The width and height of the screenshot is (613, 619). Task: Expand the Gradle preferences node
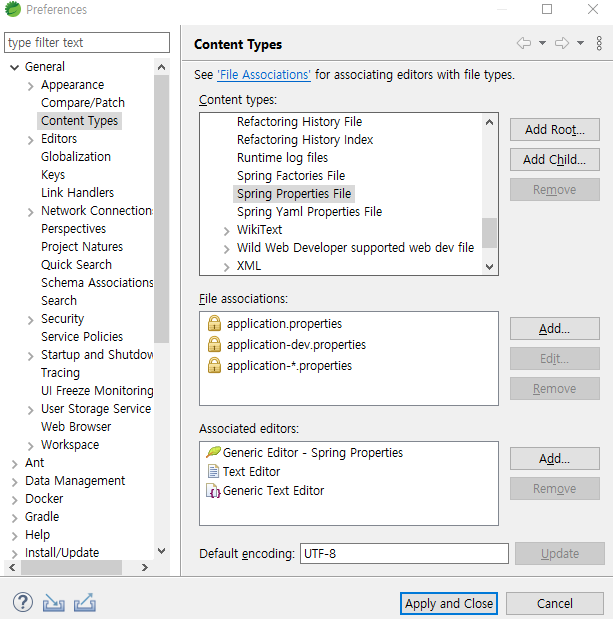[x=15, y=518]
